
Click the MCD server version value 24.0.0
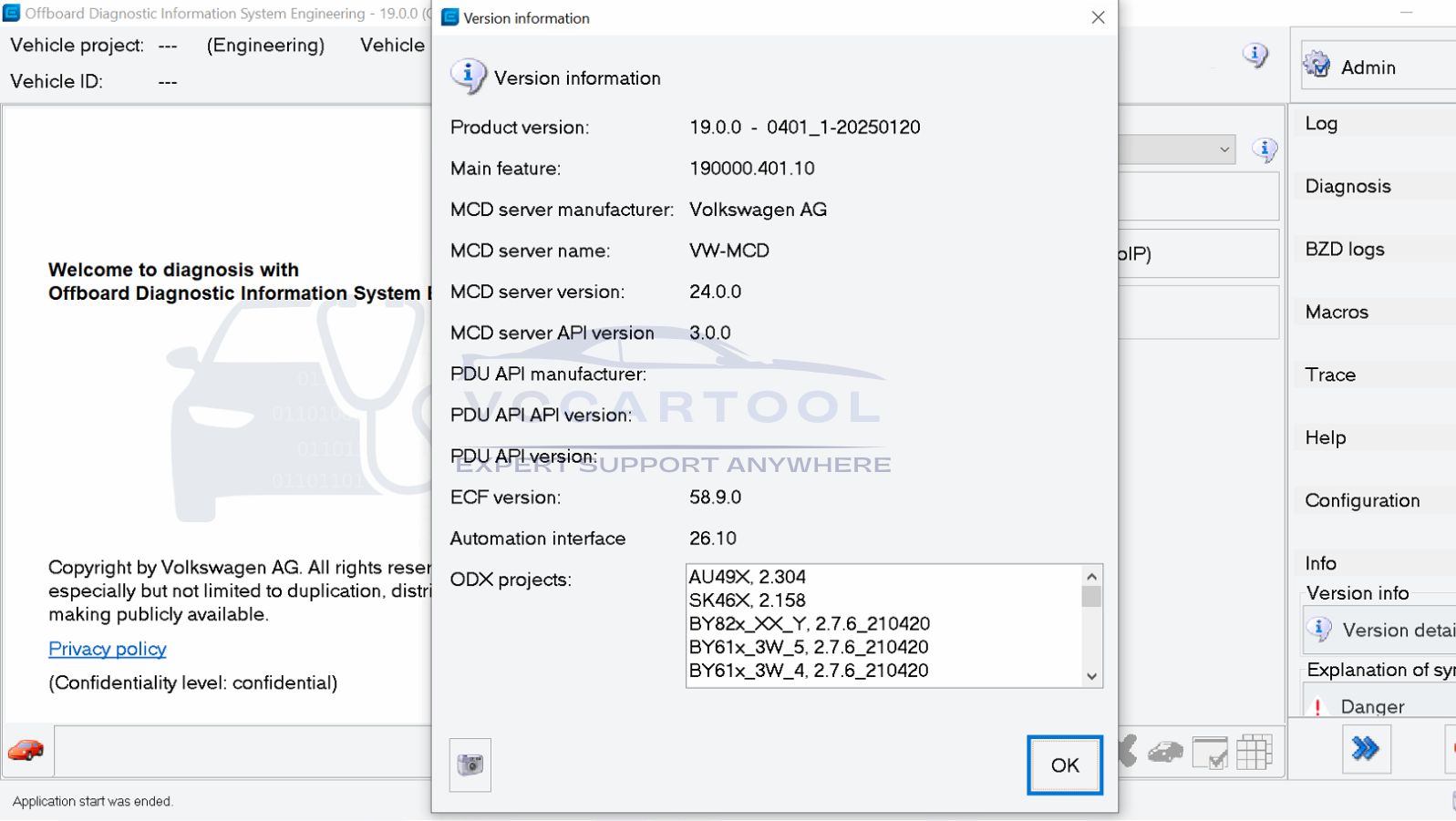[x=716, y=292]
